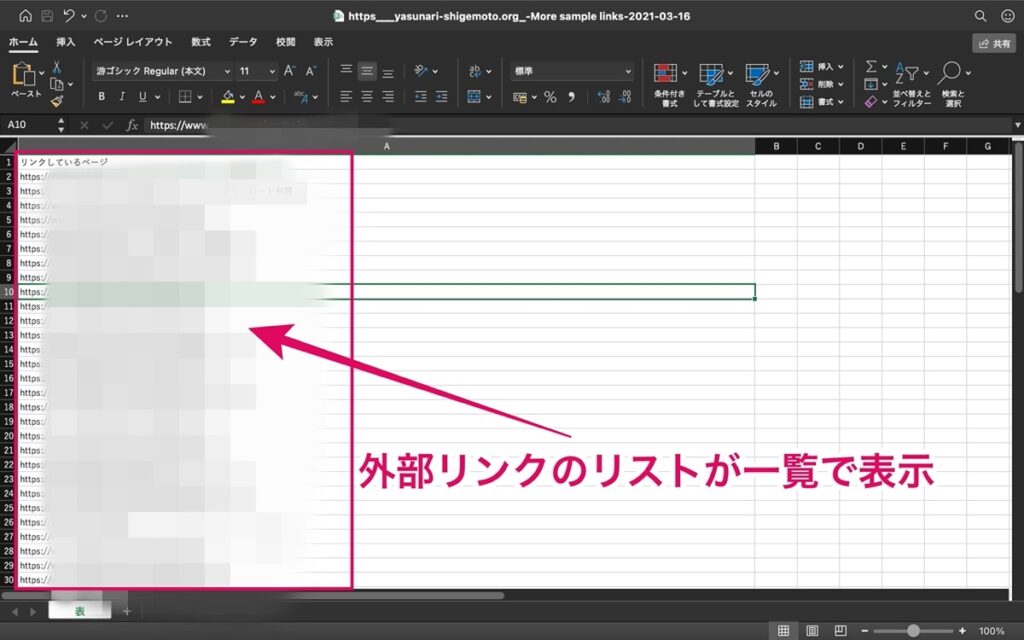Click the smiley feedback icon
Screen dimensions: 1024x640
[1008, 16]
